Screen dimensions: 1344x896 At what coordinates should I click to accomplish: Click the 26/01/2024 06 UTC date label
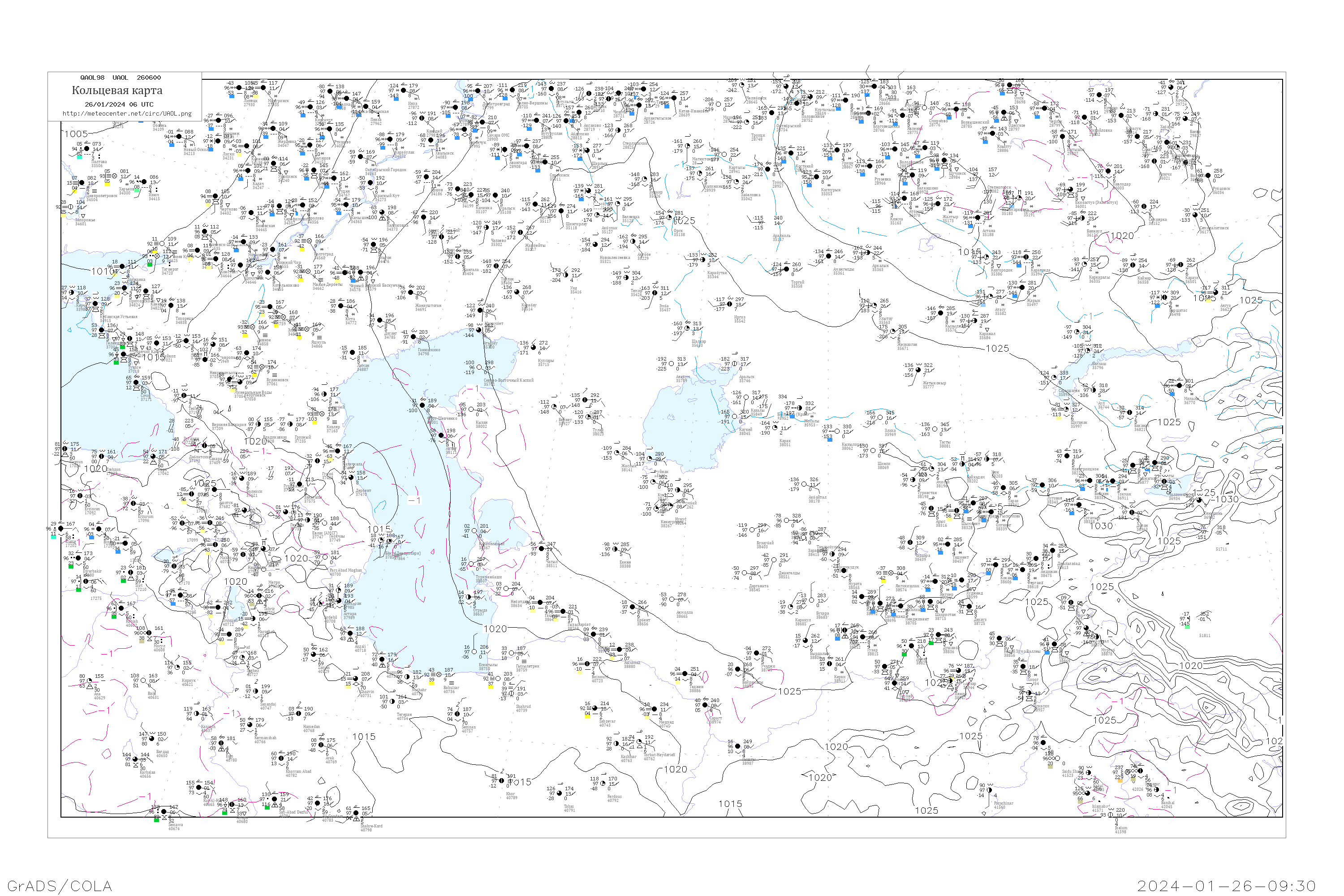(119, 104)
